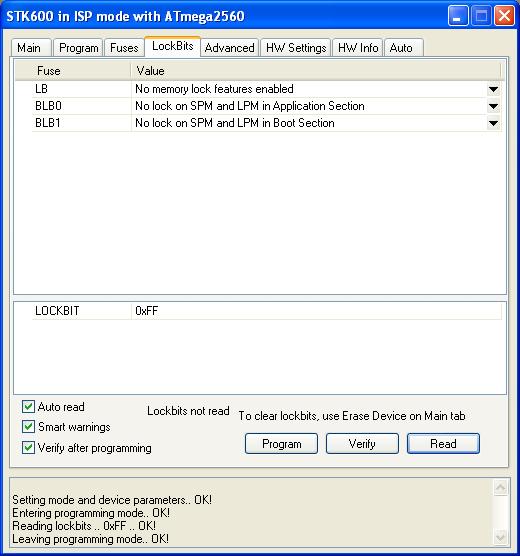Click 'Entering programming mode.. OK!' log line
520x556 pixels.
[91, 513]
